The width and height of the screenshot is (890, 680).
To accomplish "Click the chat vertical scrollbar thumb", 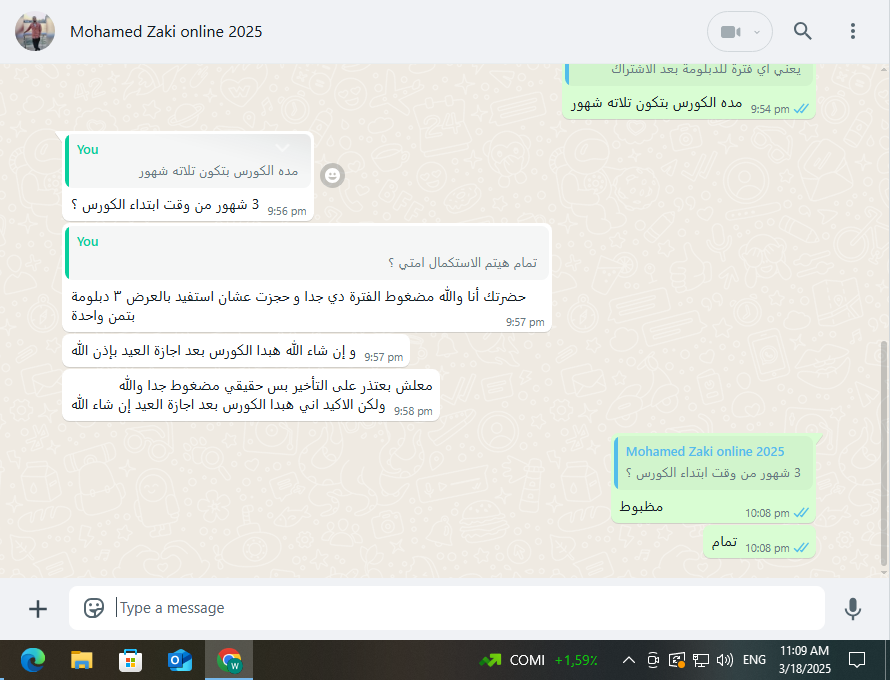I will [884, 453].
